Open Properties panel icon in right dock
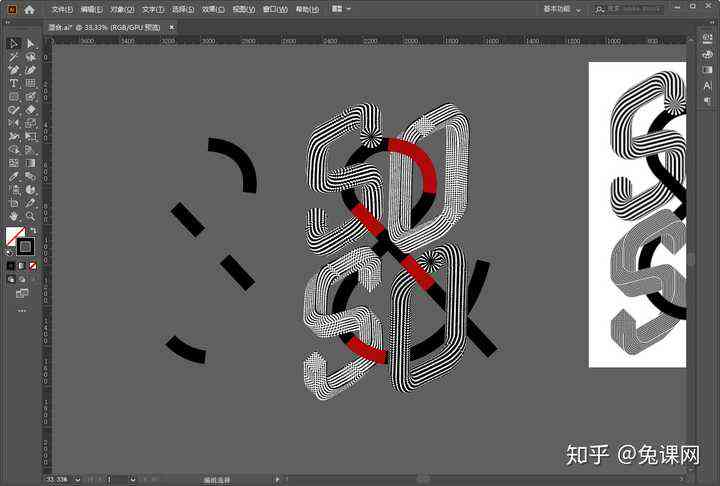This screenshot has height=486, width=720. [707, 38]
